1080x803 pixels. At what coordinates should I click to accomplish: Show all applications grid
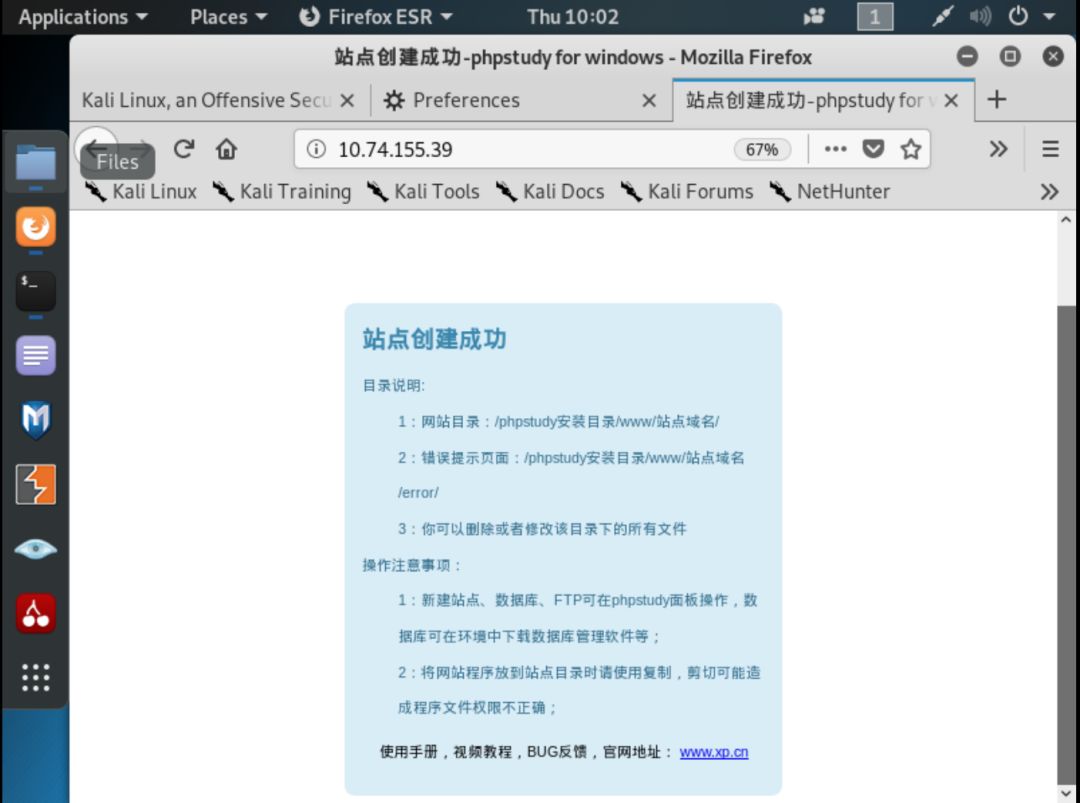(35, 678)
